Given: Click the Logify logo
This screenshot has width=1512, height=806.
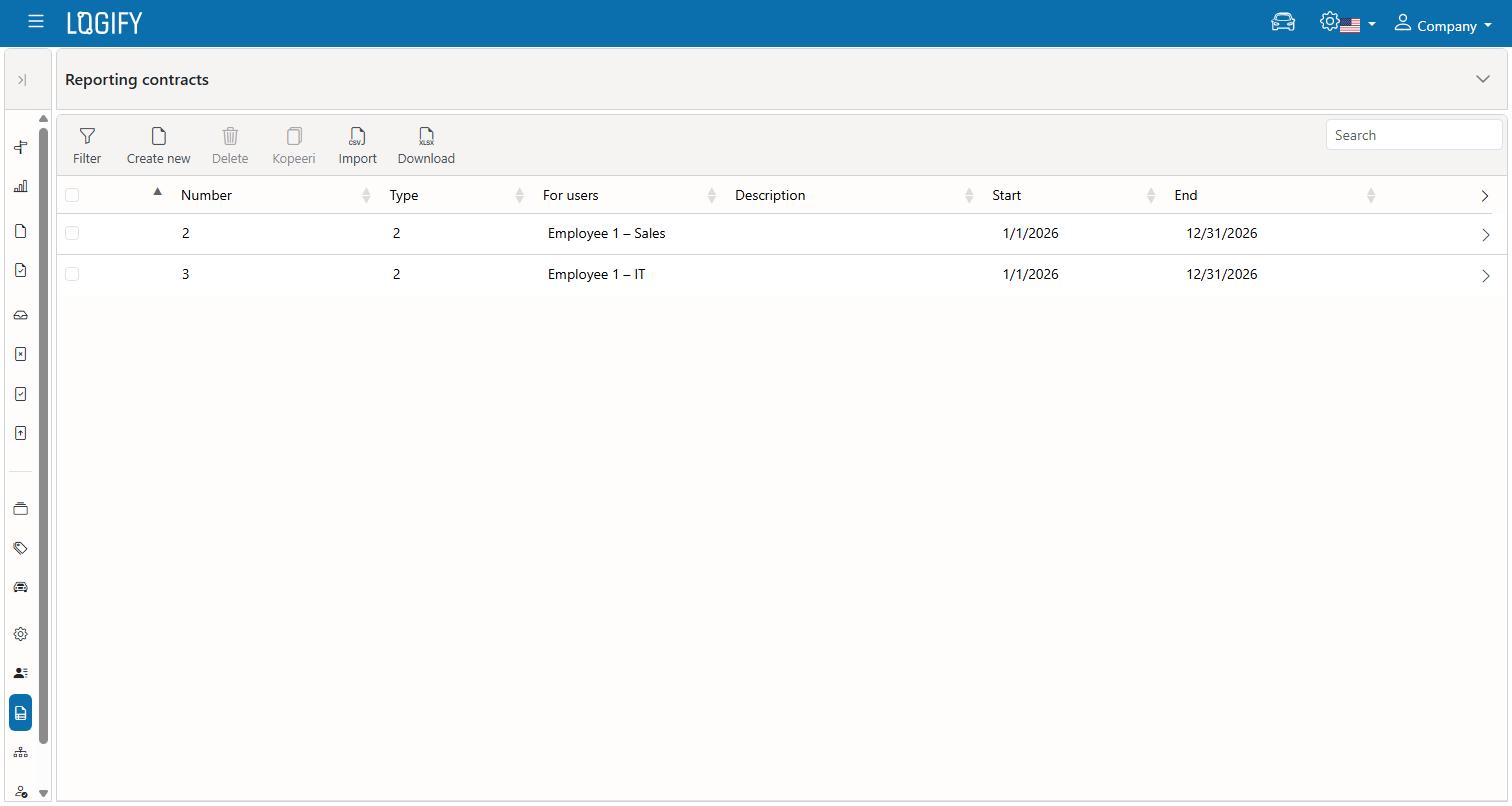Looking at the screenshot, I should [105, 23].
